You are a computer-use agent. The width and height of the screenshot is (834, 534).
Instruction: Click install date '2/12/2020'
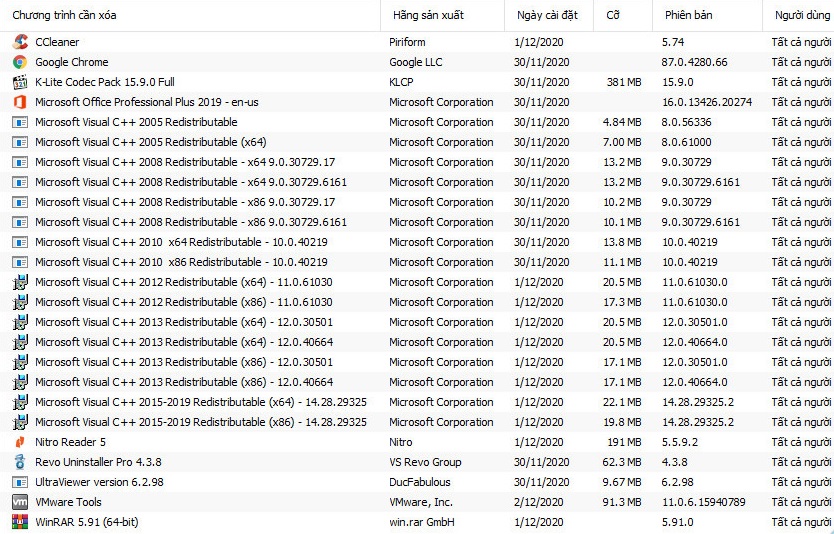tap(539, 502)
